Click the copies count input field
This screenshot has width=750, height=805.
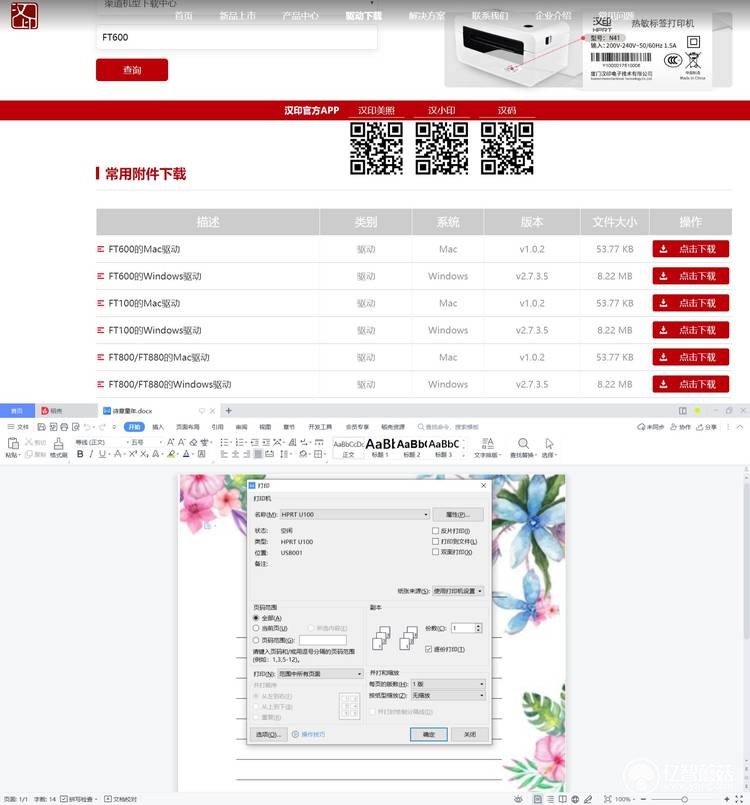point(463,628)
